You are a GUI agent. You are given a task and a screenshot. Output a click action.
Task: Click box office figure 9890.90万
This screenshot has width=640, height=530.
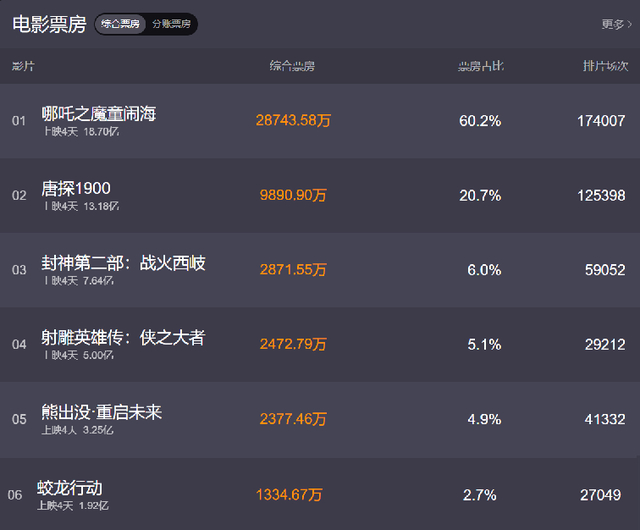(x=293, y=195)
